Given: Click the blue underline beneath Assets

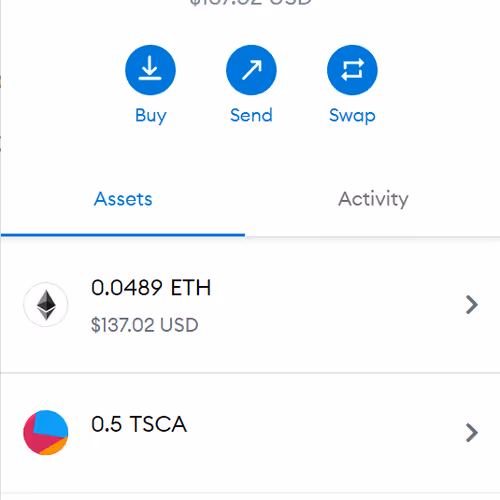Looking at the screenshot, I should click(123, 235).
